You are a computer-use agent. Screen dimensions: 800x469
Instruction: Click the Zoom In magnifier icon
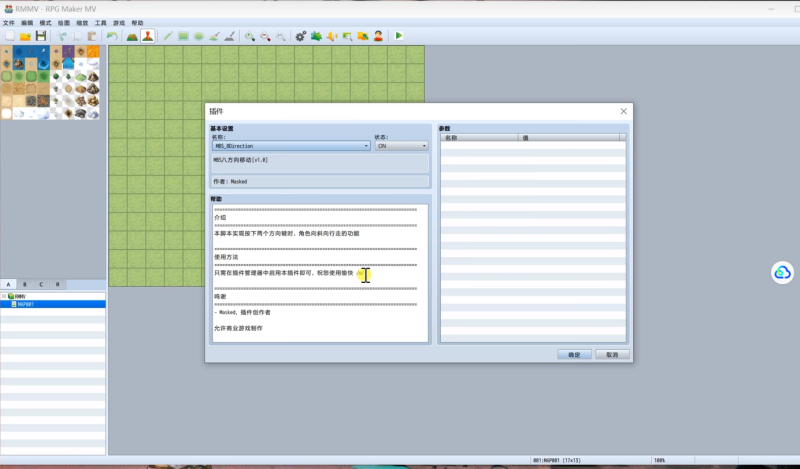click(249, 36)
